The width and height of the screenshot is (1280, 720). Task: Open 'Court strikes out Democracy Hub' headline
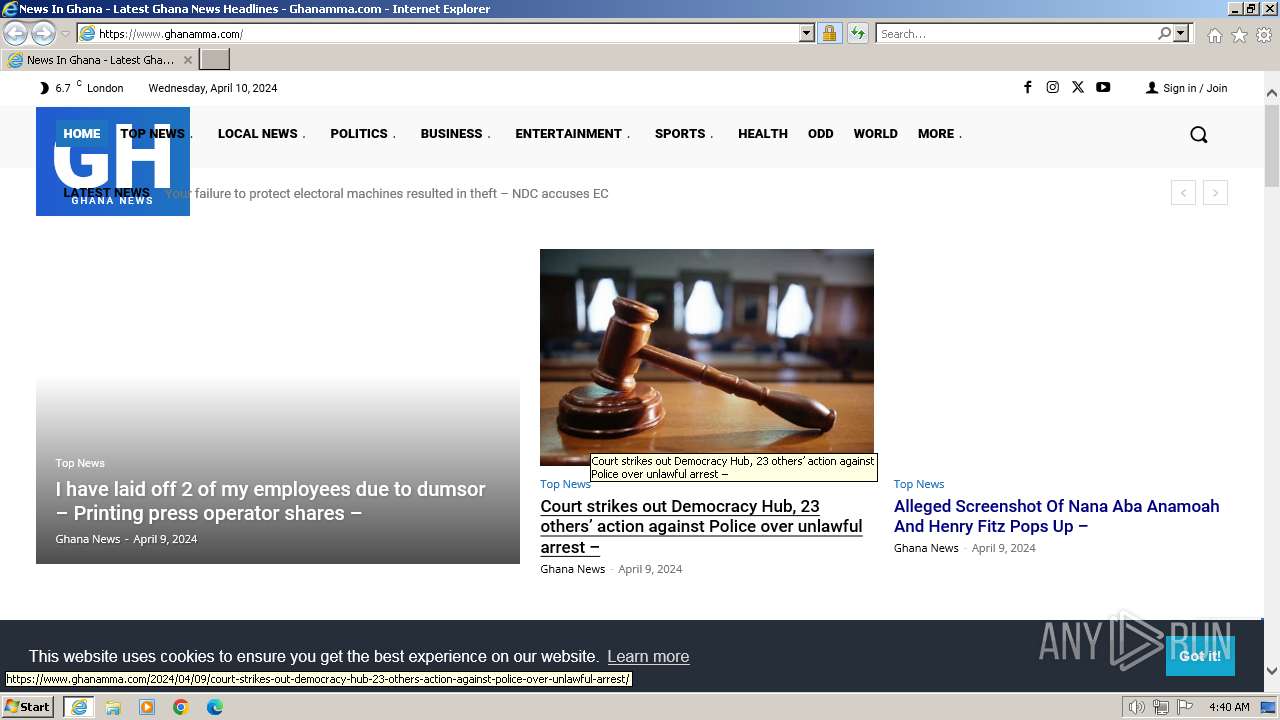[x=701, y=527]
